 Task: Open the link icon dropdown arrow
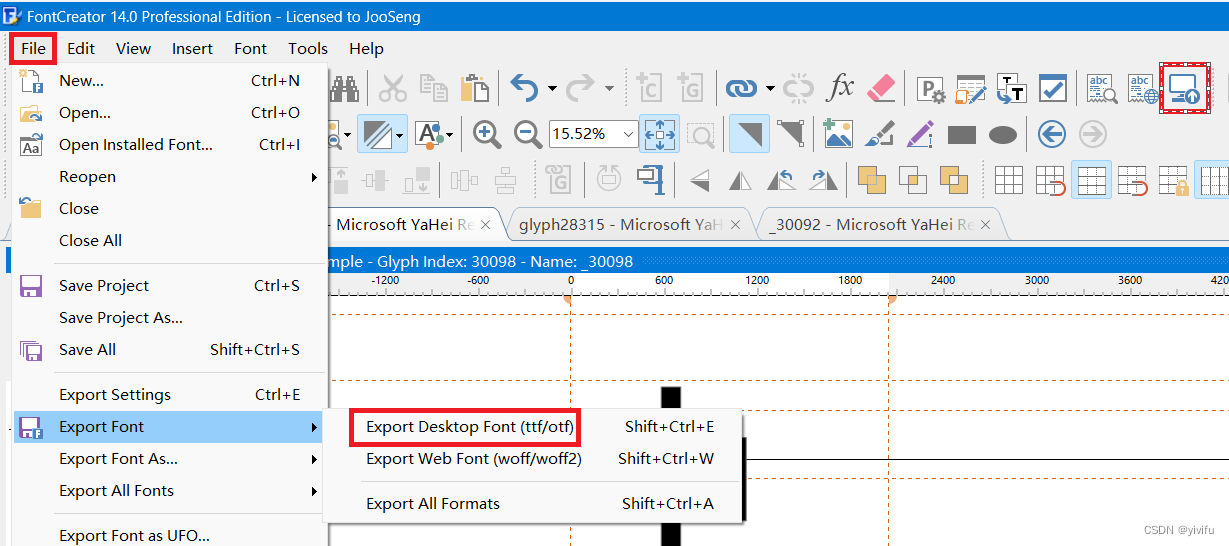pyautogui.click(x=769, y=89)
